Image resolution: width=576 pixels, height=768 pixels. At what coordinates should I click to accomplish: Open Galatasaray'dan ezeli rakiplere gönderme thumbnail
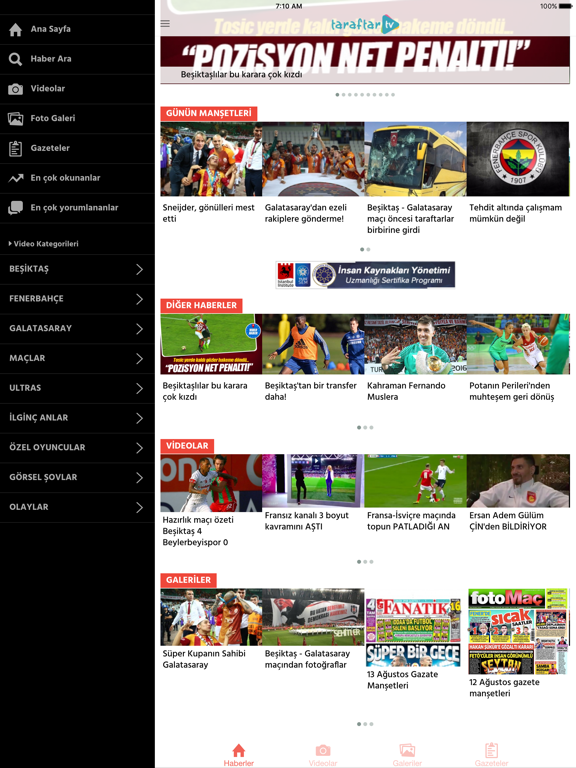313,159
